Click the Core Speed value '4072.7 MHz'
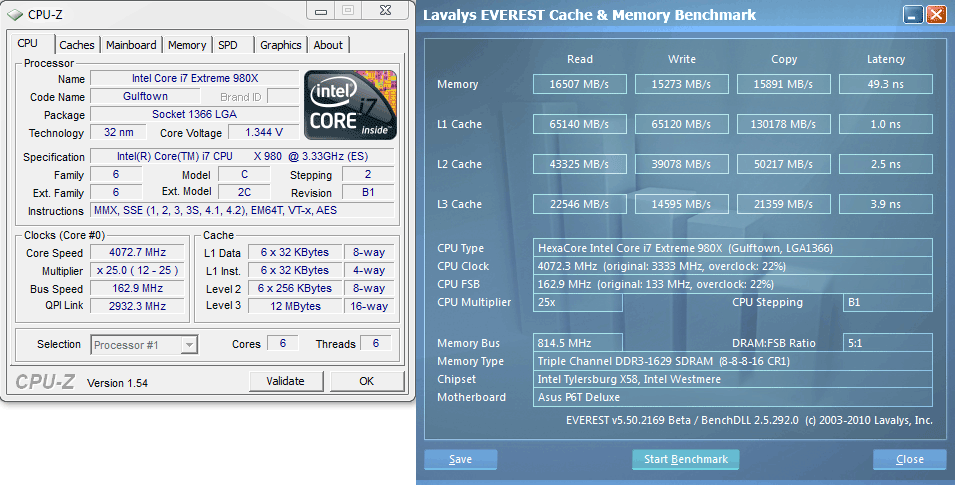Viewport: 955px width, 485px height. [138, 252]
